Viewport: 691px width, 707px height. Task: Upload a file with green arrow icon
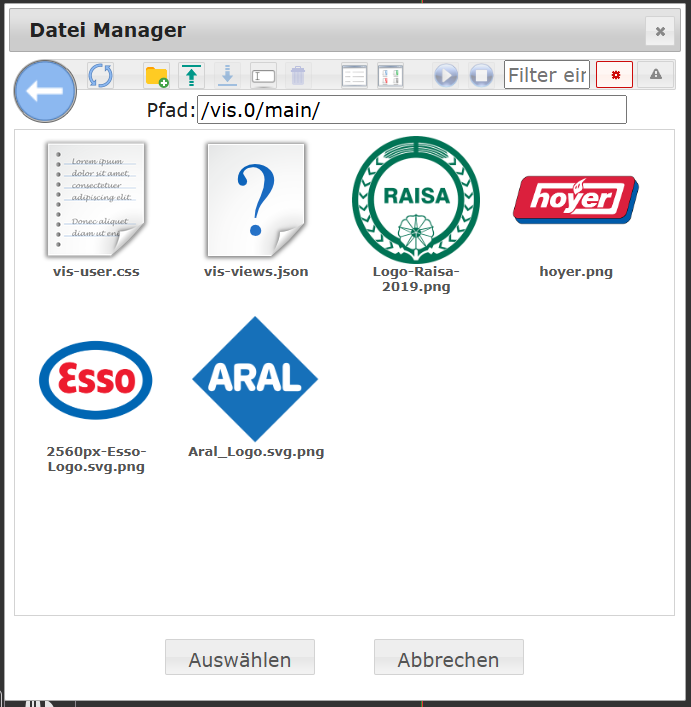tap(192, 75)
